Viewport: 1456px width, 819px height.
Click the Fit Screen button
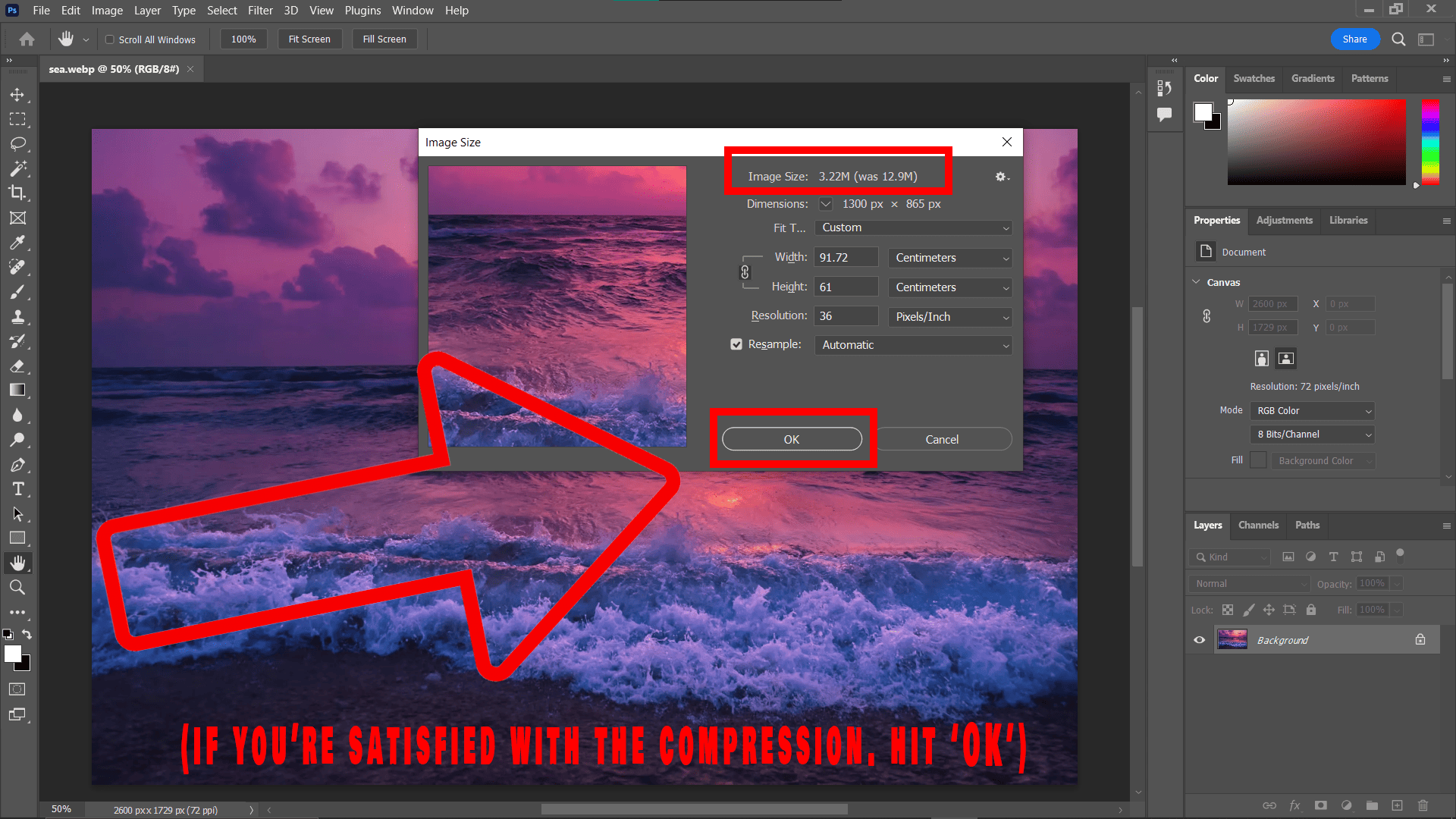coord(309,39)
